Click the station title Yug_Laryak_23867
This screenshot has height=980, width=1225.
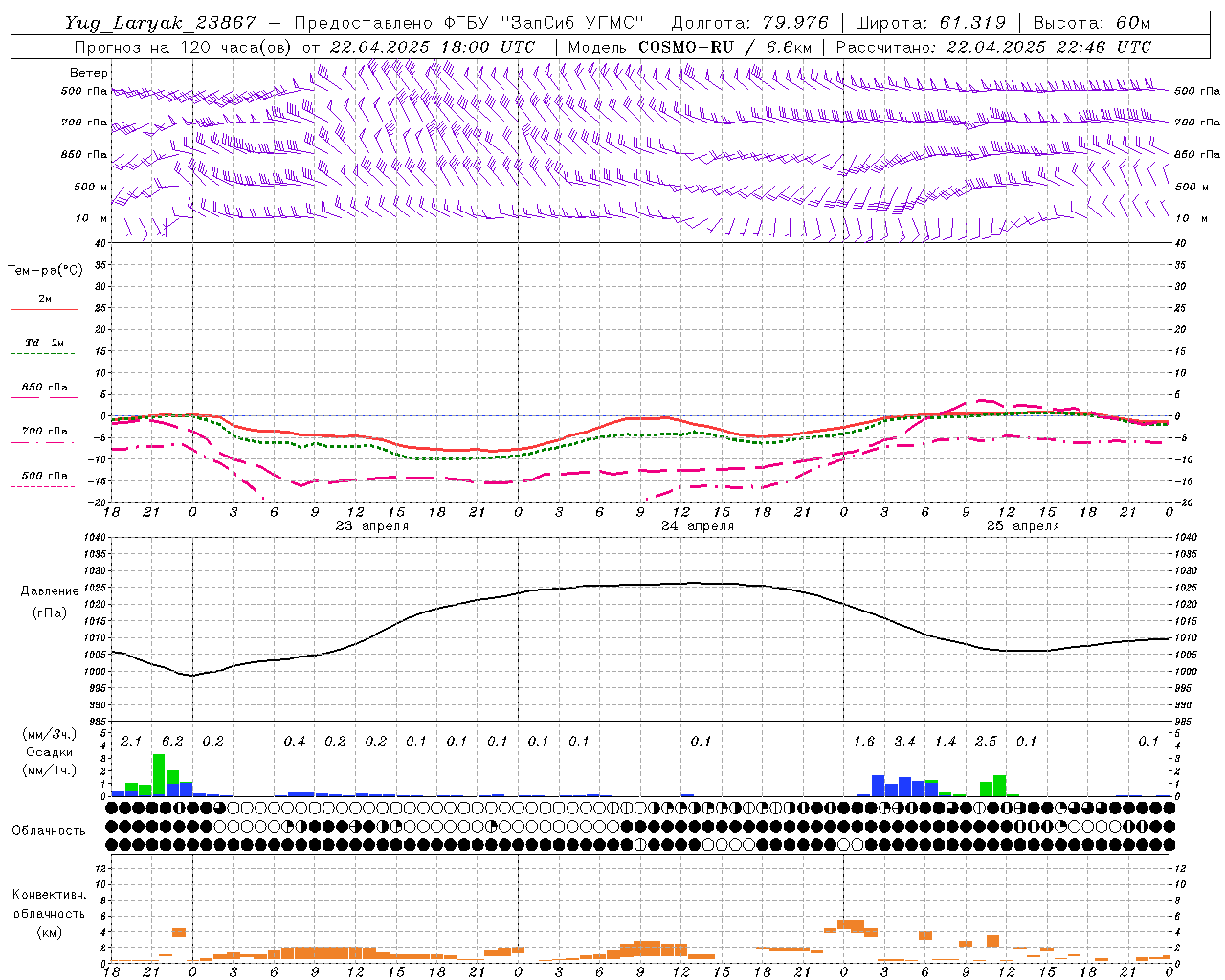[x=161, y=23]
